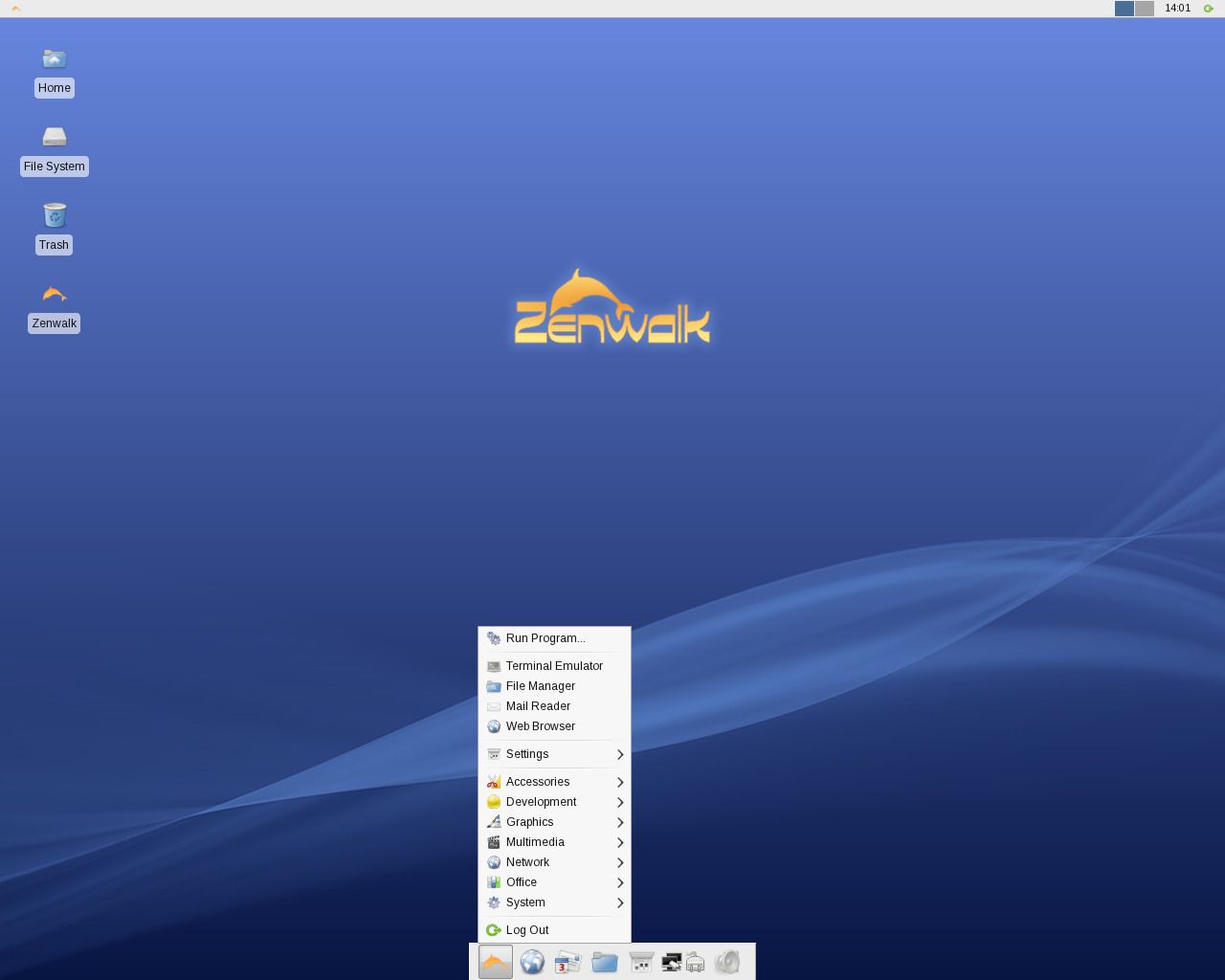Open the Zenwalk application menu launcher
The image size is (1225, 980).
tap(495, 963)
